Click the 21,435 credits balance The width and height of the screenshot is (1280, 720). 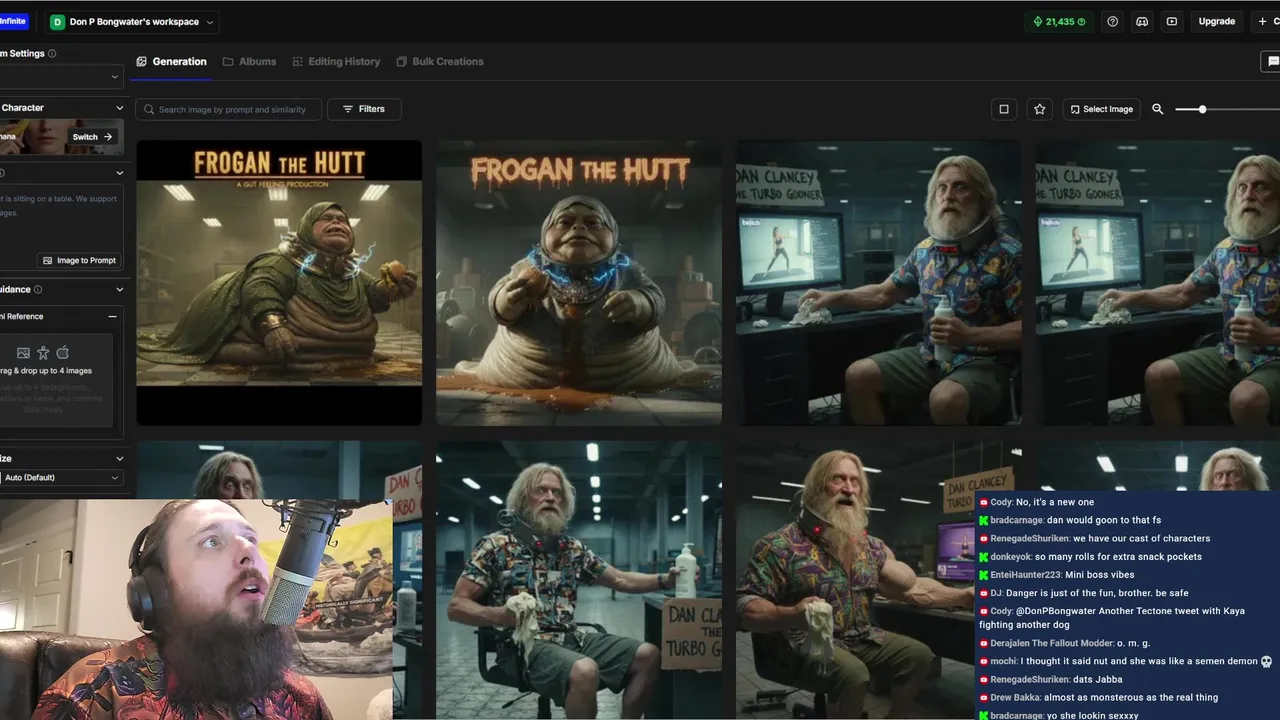tap(1059, 21)
